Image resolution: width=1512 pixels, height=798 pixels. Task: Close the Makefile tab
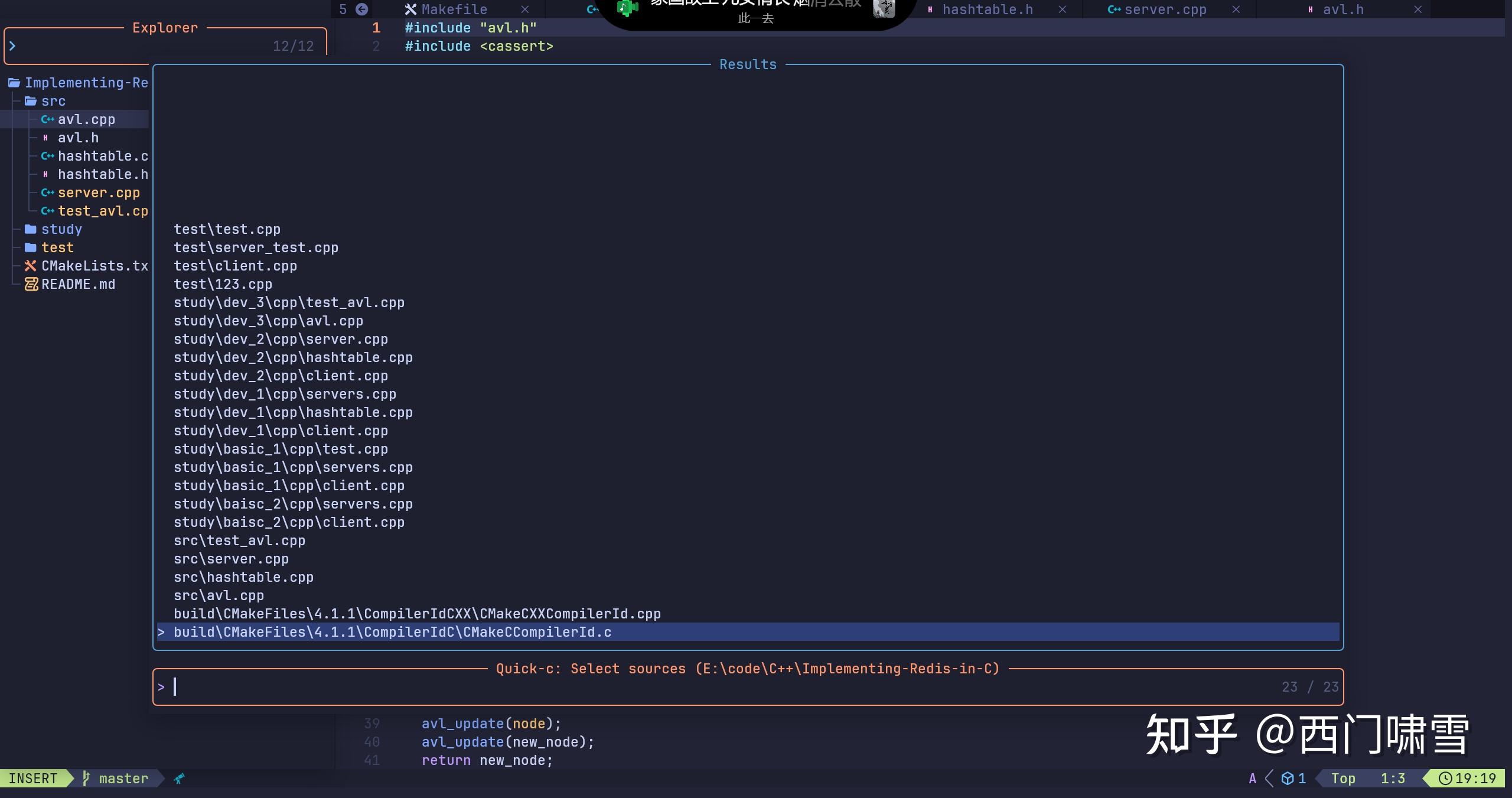pos(525,9)
